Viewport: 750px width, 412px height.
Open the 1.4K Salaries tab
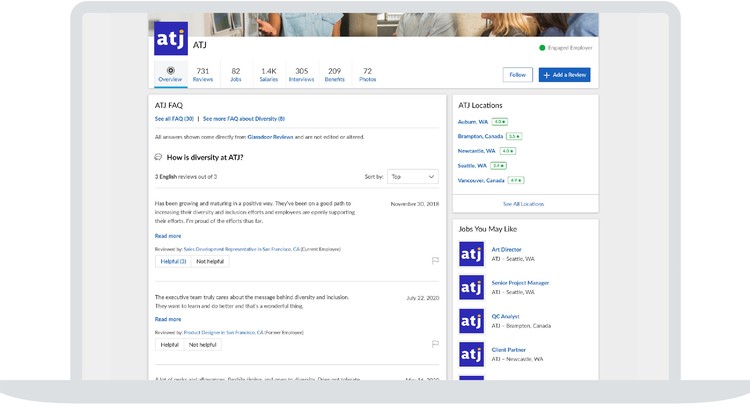(269, 74)
